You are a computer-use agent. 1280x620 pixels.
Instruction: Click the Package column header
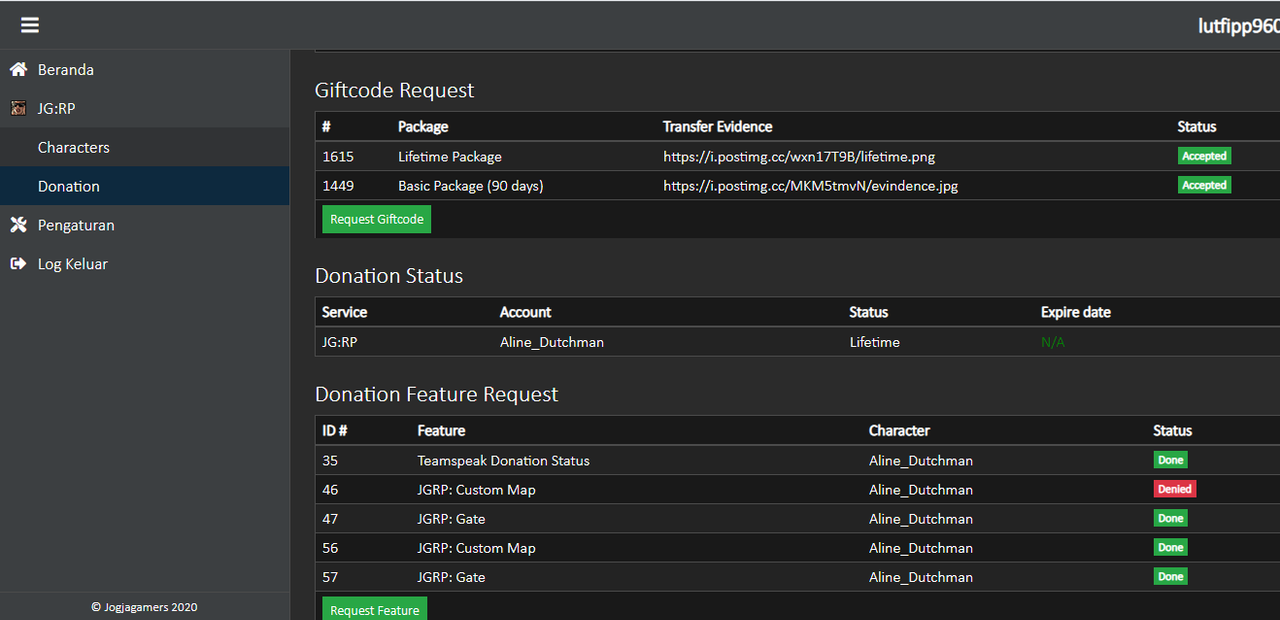click(423, 127)
